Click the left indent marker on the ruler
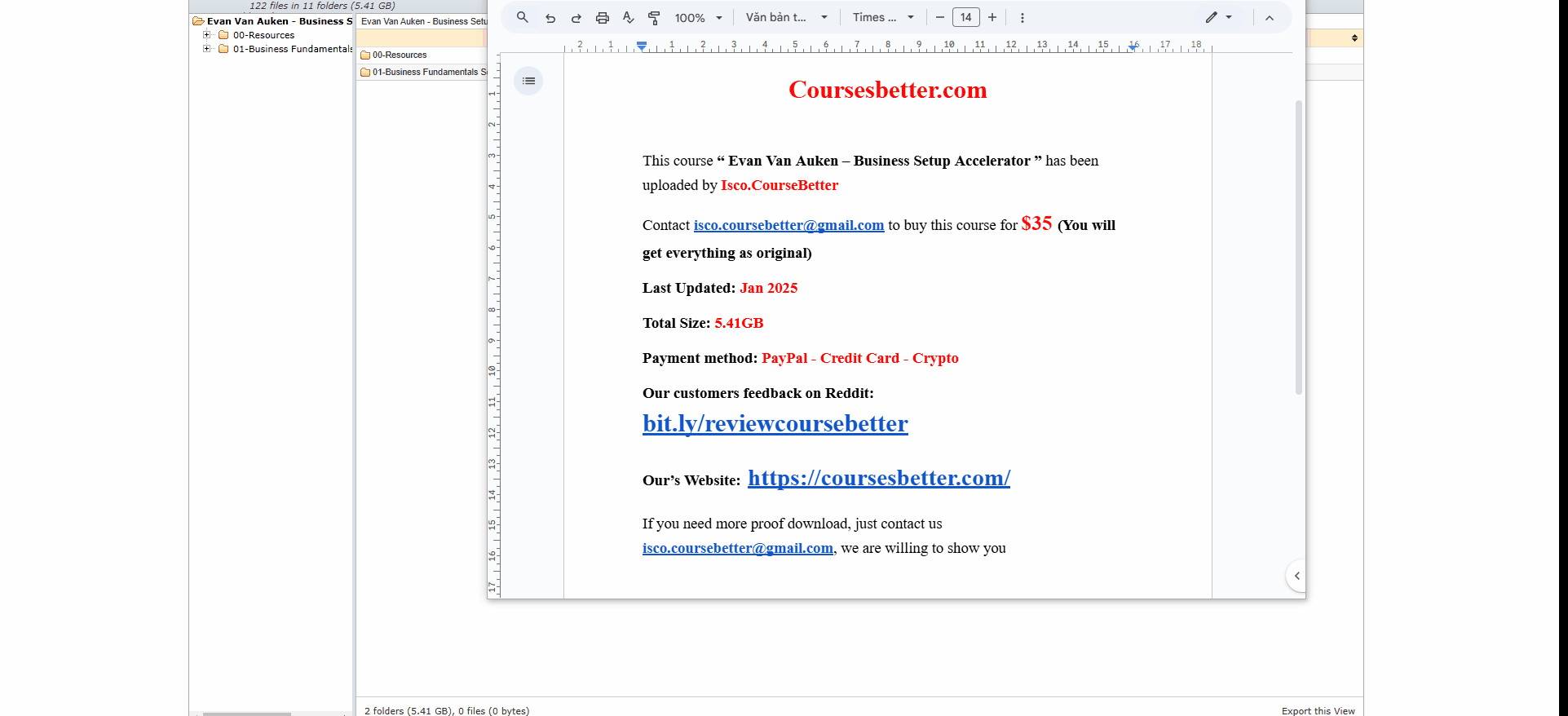This screenshot has width=1568, height=716. pyautogui.click(x=643, y=46)
